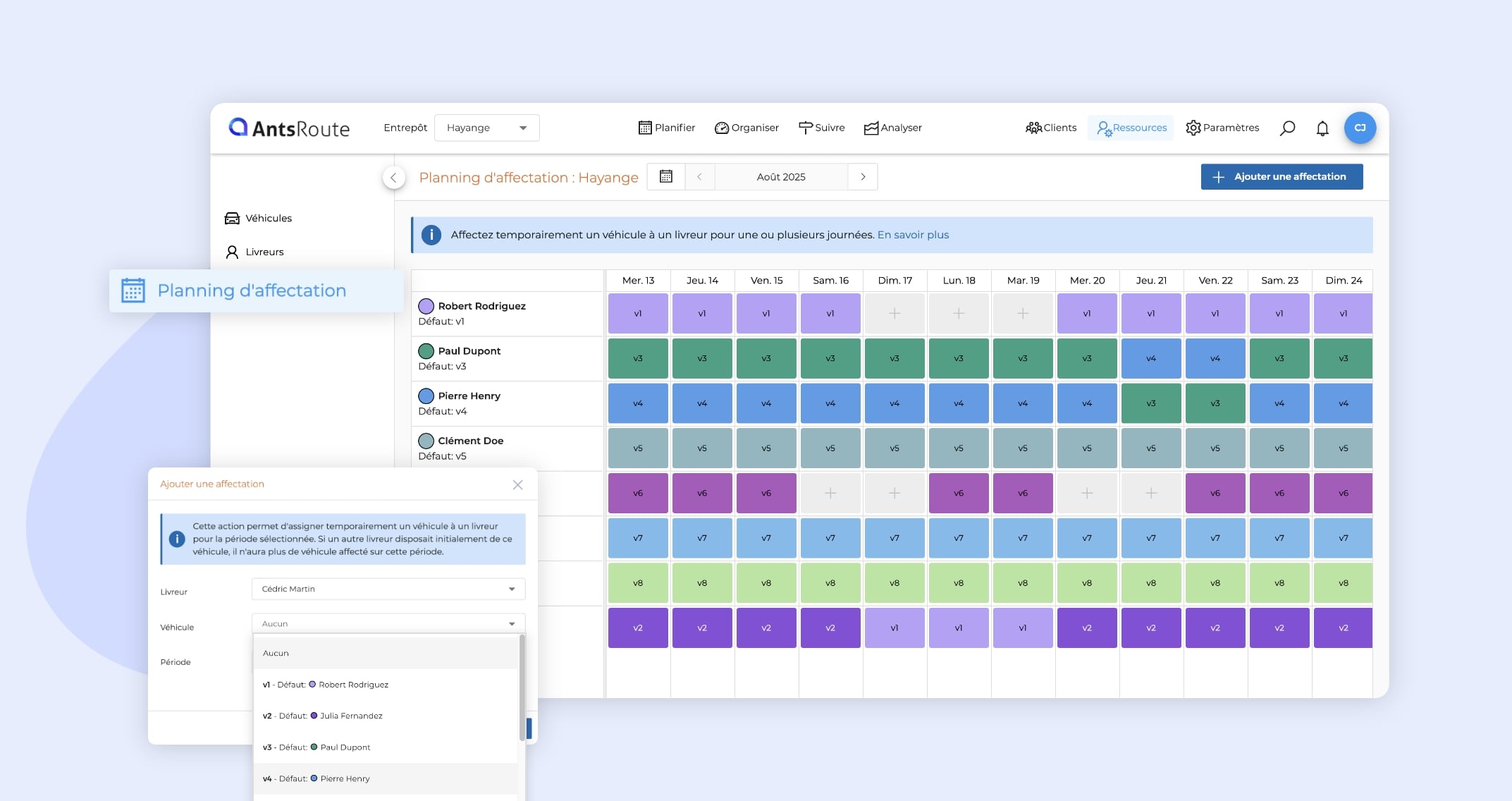
Task: Click the info icon in the blue banner
Action: click(431, 235)
